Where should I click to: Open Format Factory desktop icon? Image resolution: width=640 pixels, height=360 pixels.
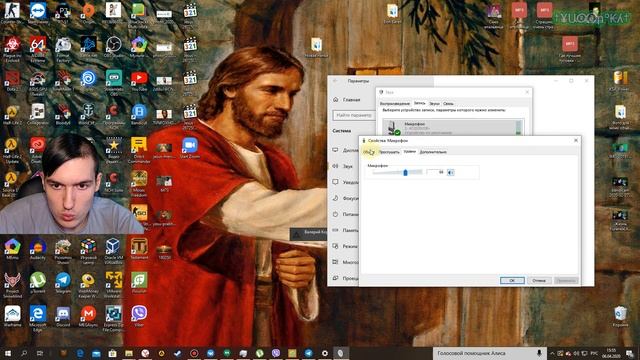click(63, 48)
